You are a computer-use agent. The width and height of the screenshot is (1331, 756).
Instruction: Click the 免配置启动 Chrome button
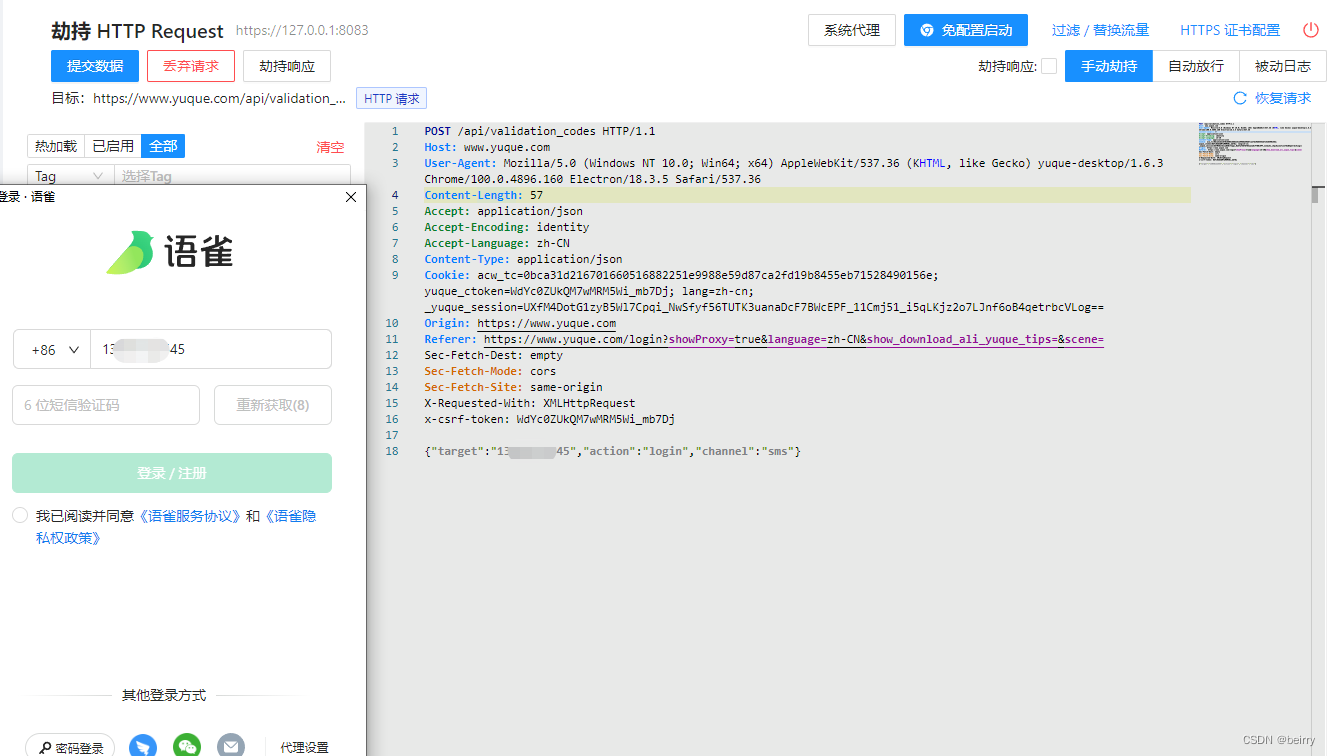click(x=966, y=30)
